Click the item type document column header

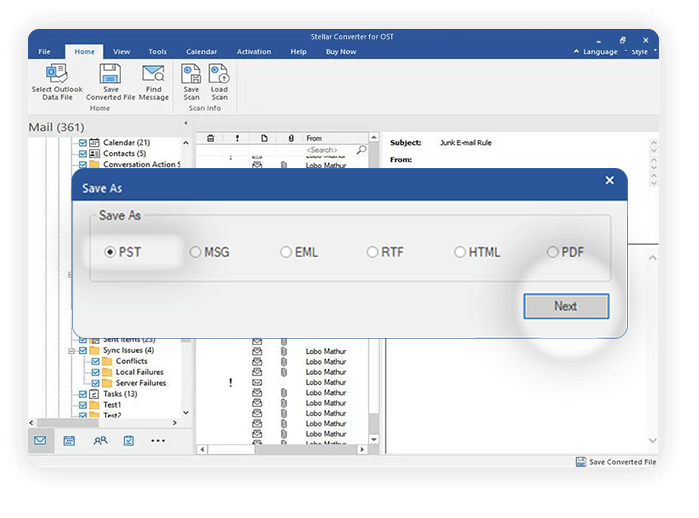(264, 138)
